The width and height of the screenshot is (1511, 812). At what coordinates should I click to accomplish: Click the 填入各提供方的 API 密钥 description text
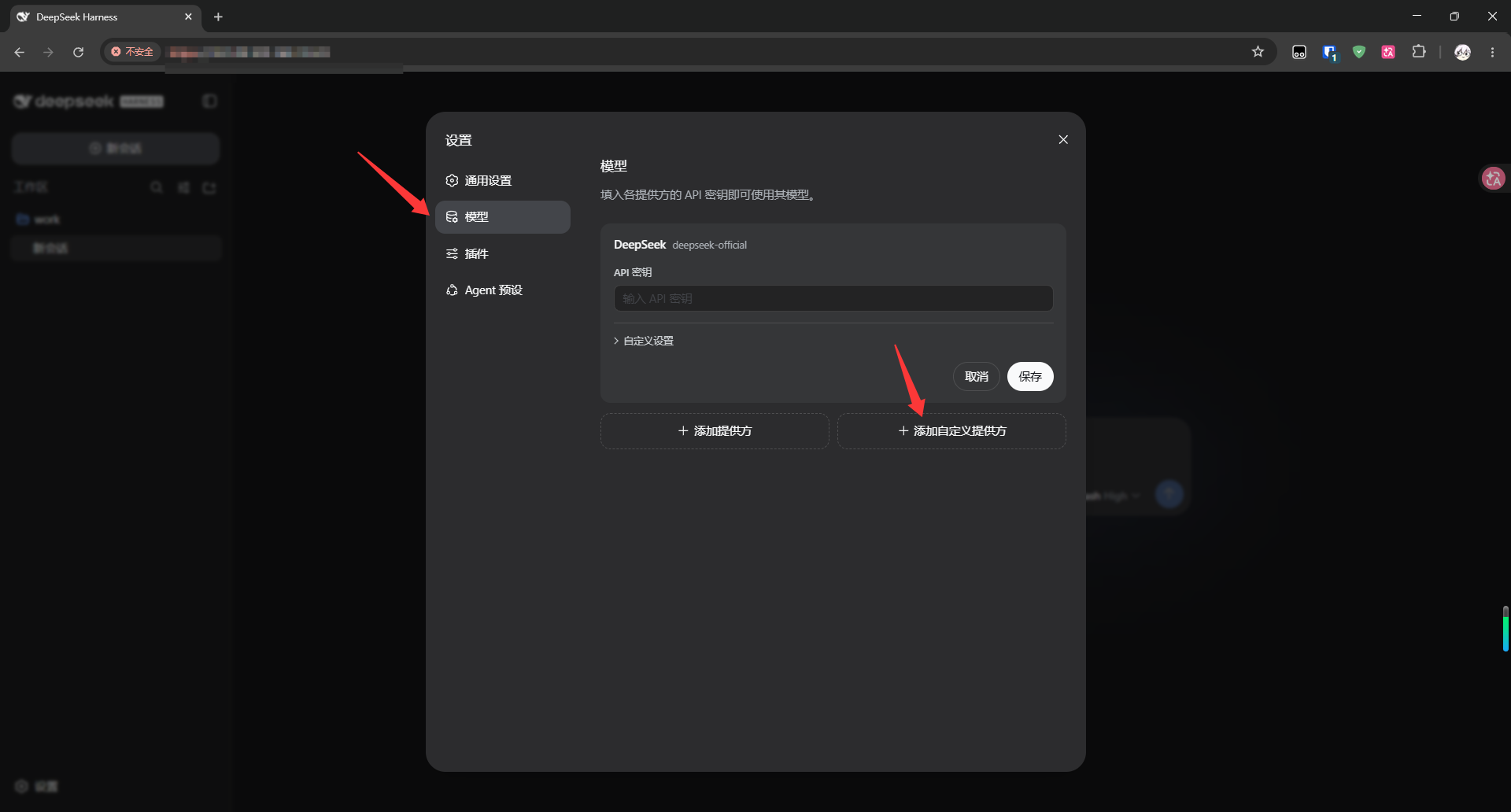[x=707, y=195]
